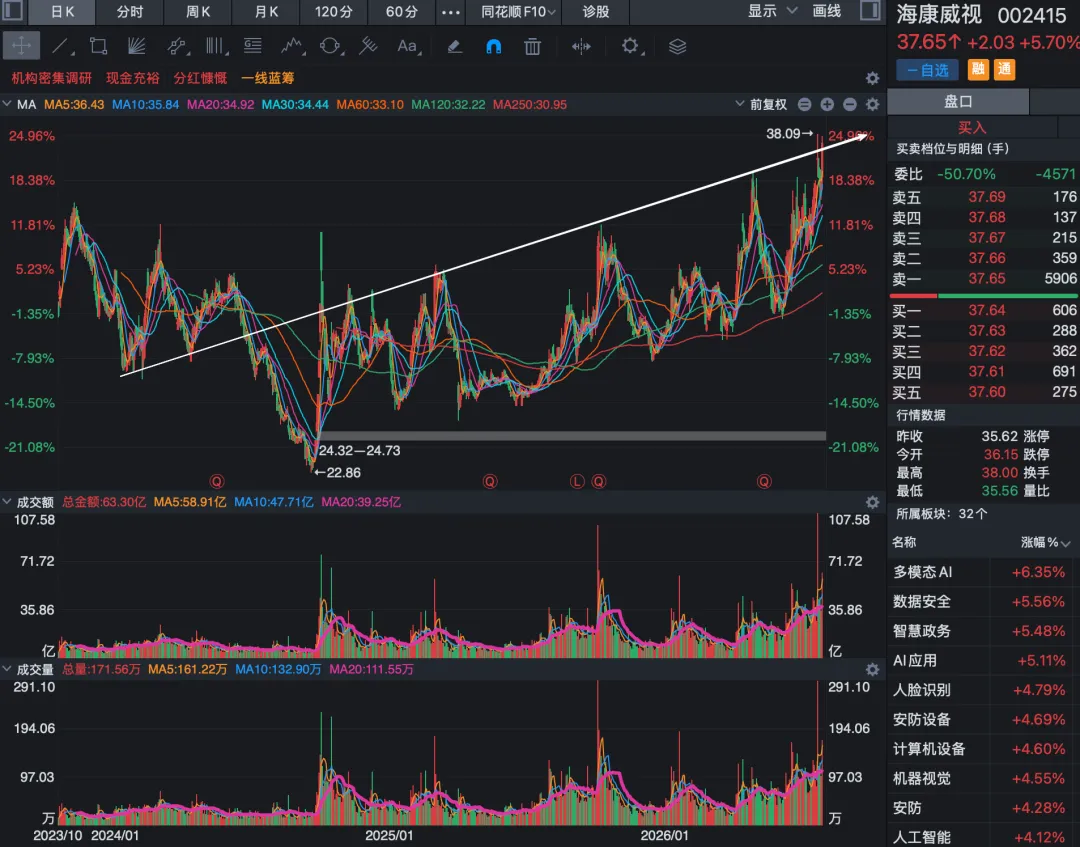
Task: Click the orange 融 margin badge
Action: click(977, 69)
